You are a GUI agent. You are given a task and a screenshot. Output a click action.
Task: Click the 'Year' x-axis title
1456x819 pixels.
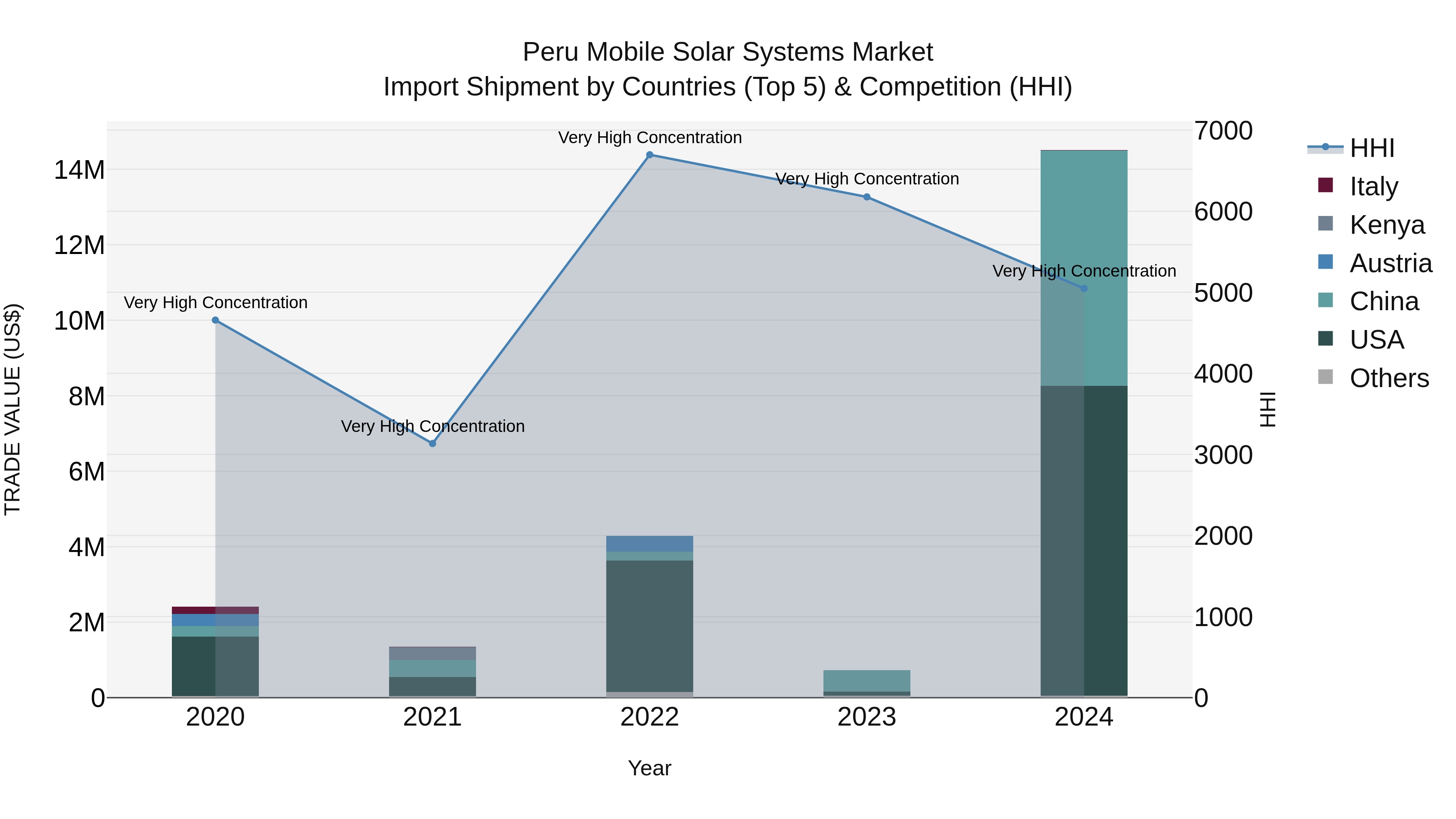click(650, 769)
